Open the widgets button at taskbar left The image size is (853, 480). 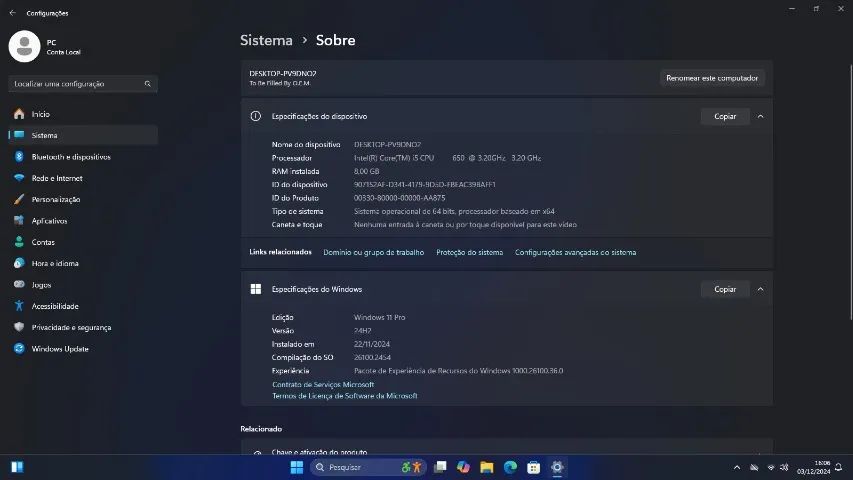[17, 467]
